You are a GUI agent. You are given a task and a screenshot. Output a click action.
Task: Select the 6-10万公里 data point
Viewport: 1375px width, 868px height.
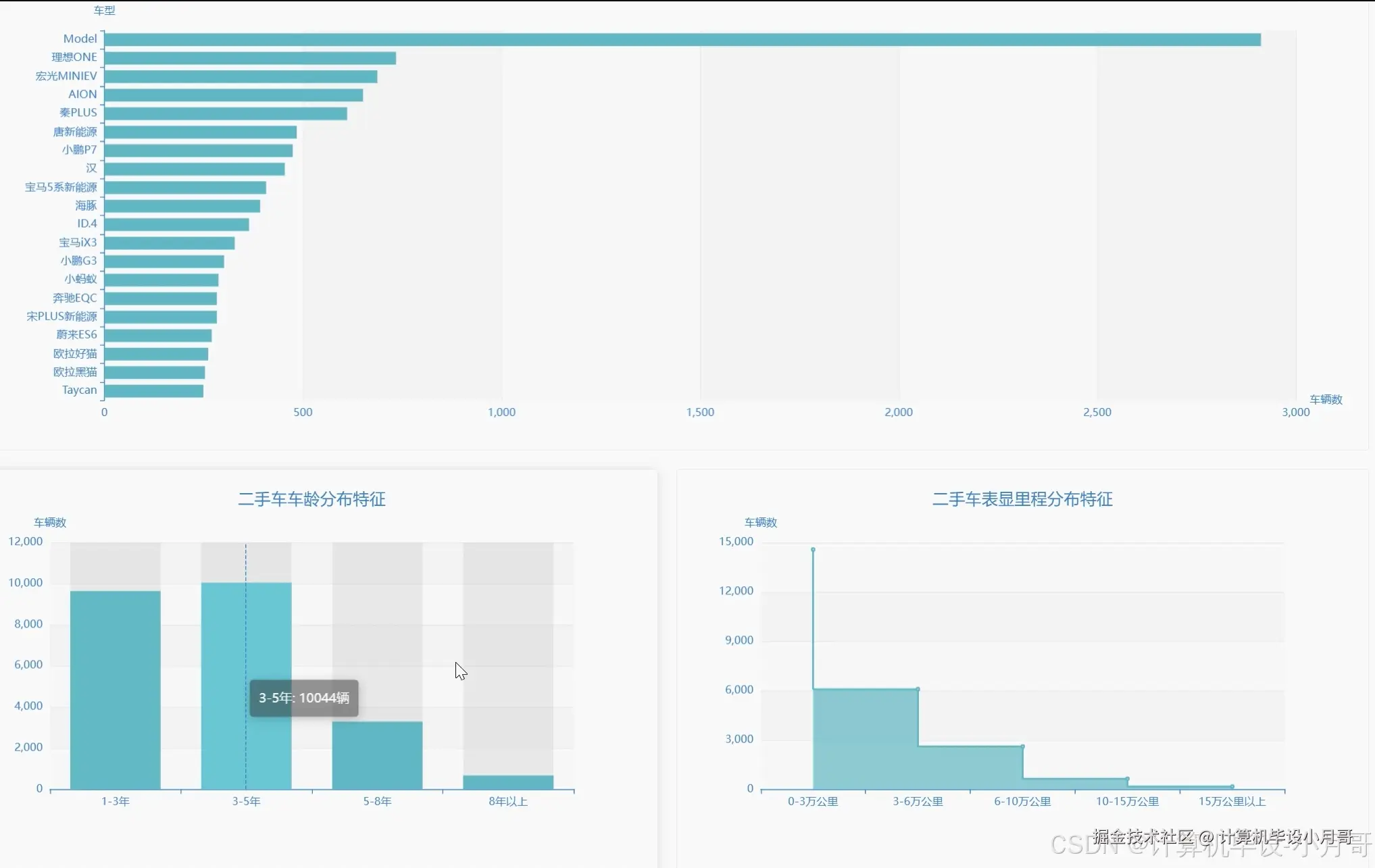coord(1022,746)
